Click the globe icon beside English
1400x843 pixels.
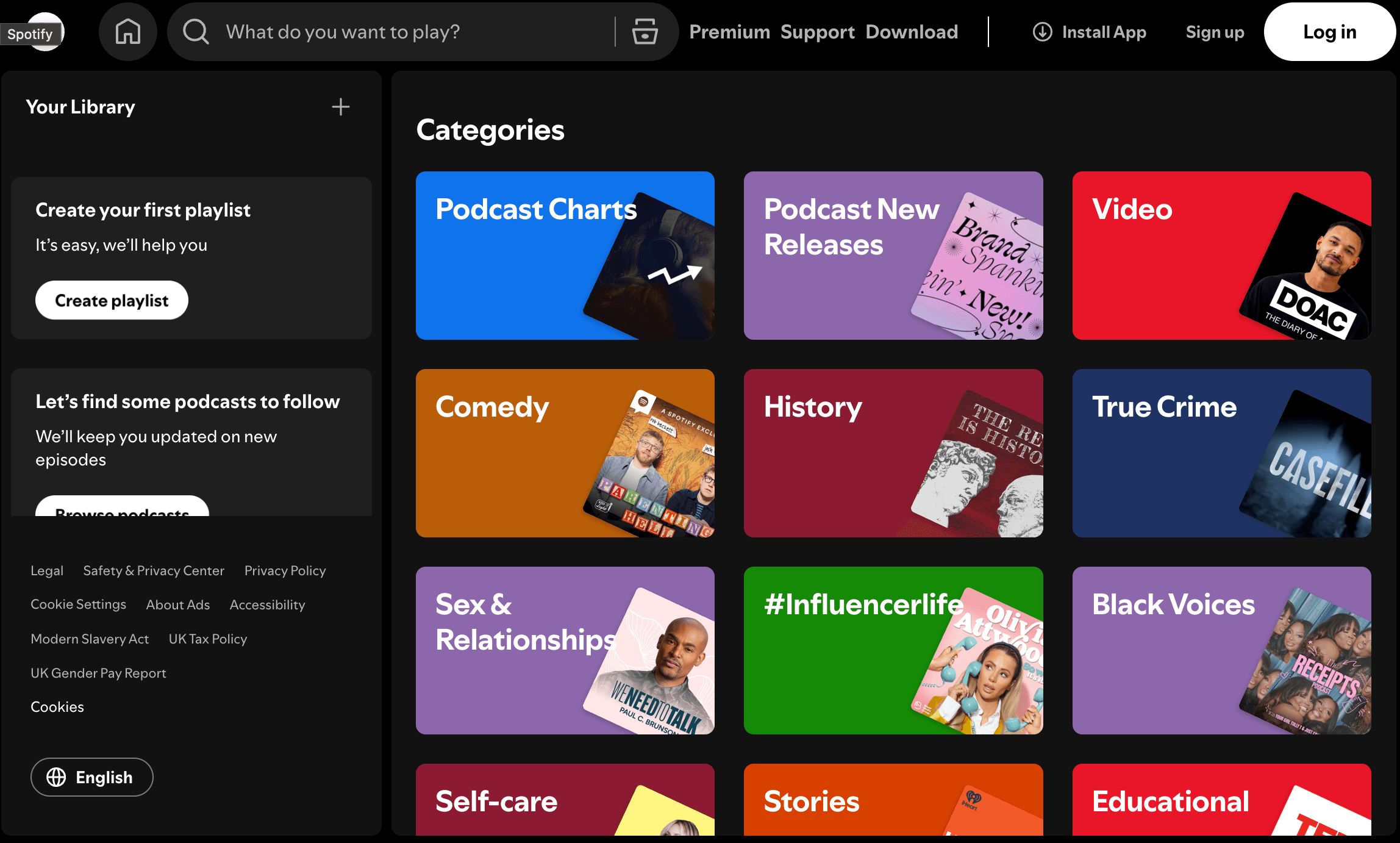tap(57, 777)
